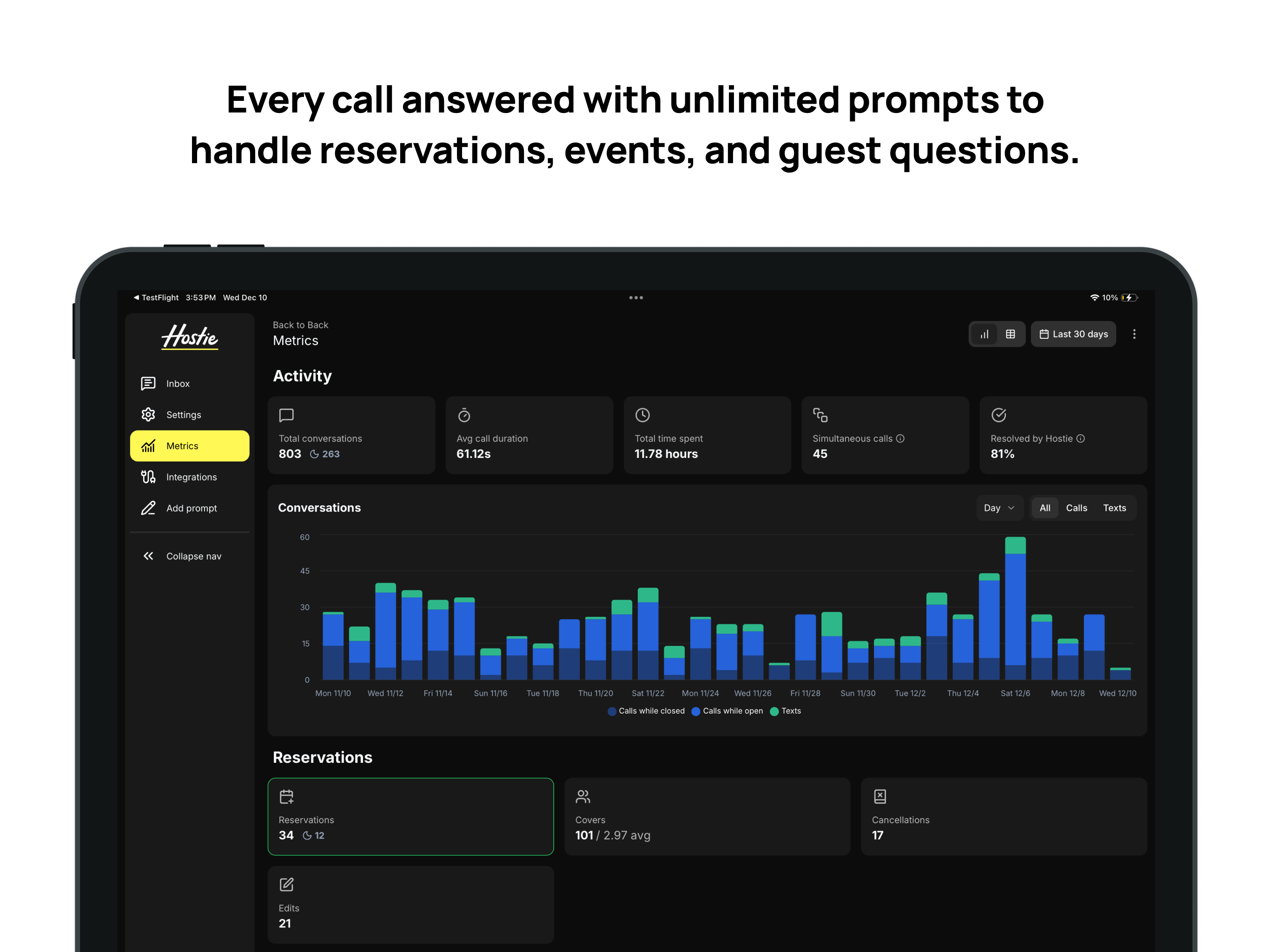Click the Hostie logo

190,337
